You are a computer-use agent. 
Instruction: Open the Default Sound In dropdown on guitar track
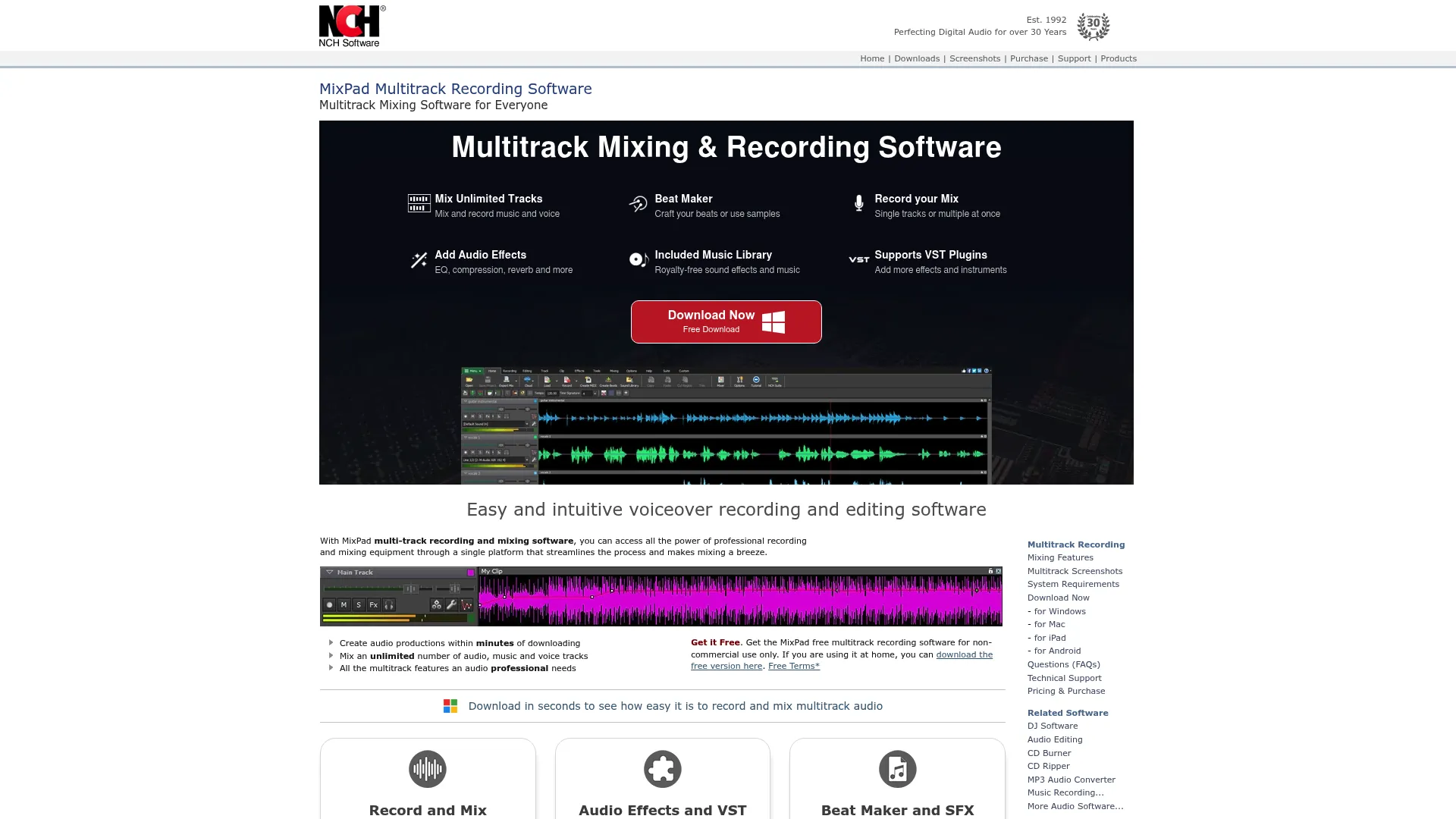[x=494, y=424]
